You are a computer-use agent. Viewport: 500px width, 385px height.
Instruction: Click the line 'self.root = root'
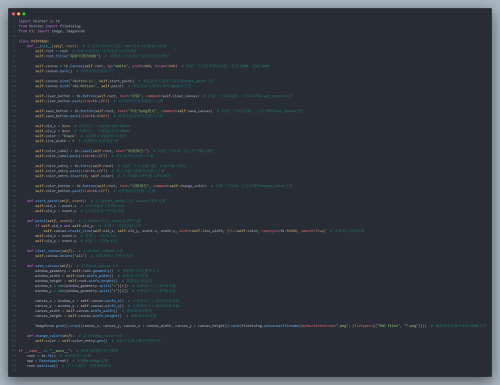86,51
